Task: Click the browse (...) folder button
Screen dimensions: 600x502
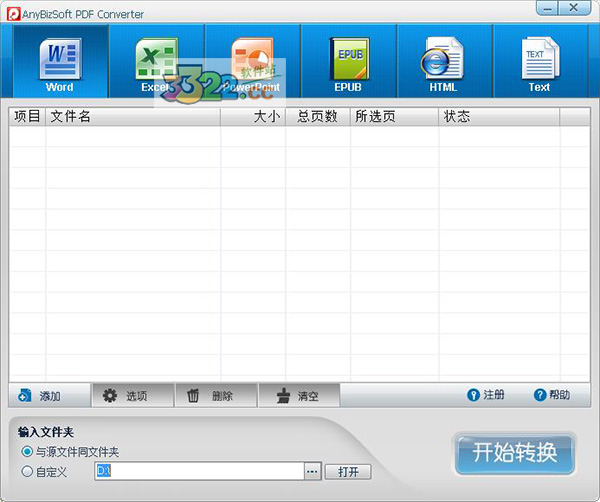Action: (312, 471)
